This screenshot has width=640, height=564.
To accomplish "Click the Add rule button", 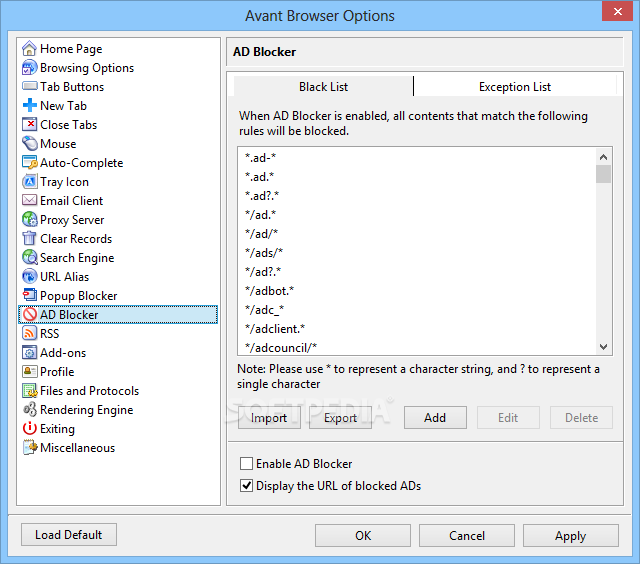I will (435, 417).
